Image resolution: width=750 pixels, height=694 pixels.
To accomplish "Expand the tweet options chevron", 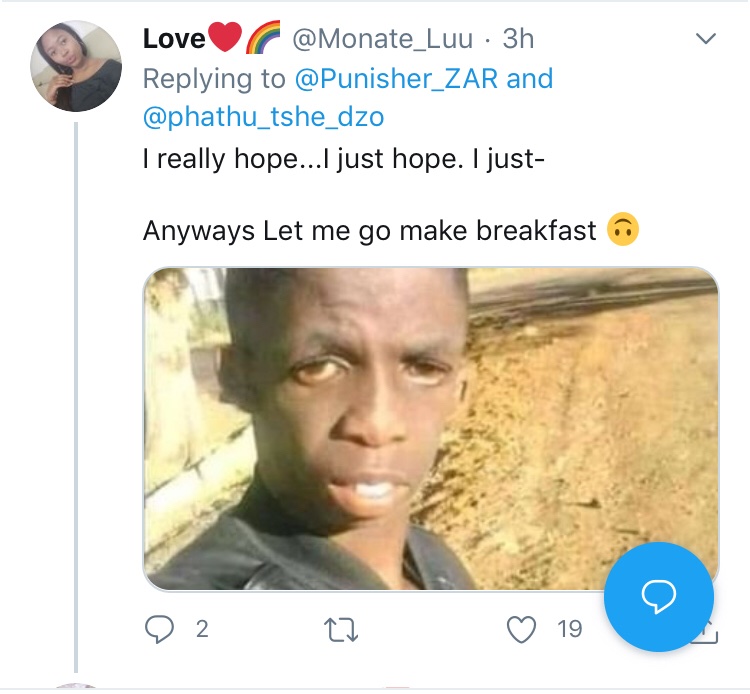I will pos(706,38).
